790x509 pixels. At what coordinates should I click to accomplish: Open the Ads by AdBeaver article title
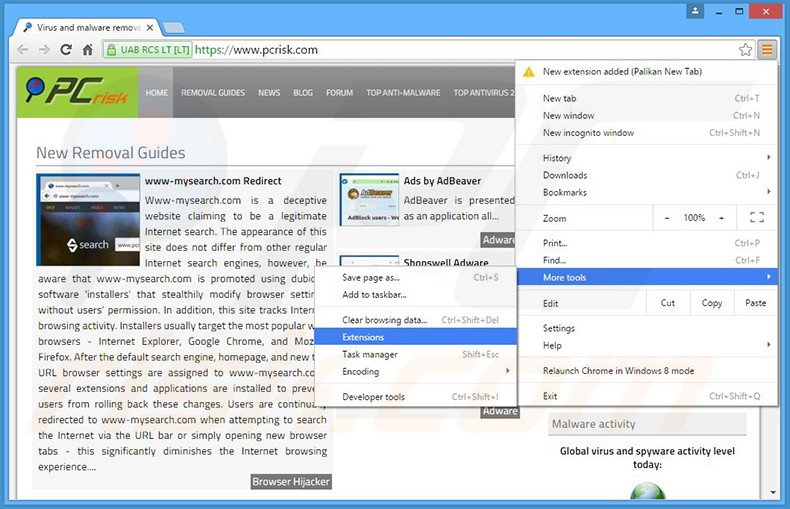pos(442,181)
